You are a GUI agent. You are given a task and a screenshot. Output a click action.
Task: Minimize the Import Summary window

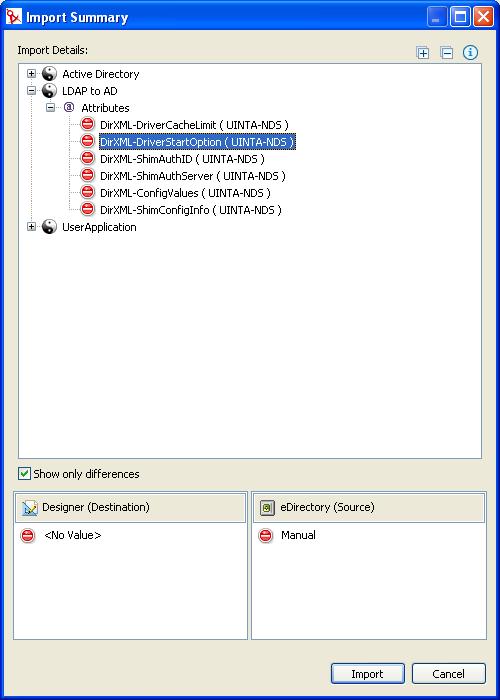[437, 17]
